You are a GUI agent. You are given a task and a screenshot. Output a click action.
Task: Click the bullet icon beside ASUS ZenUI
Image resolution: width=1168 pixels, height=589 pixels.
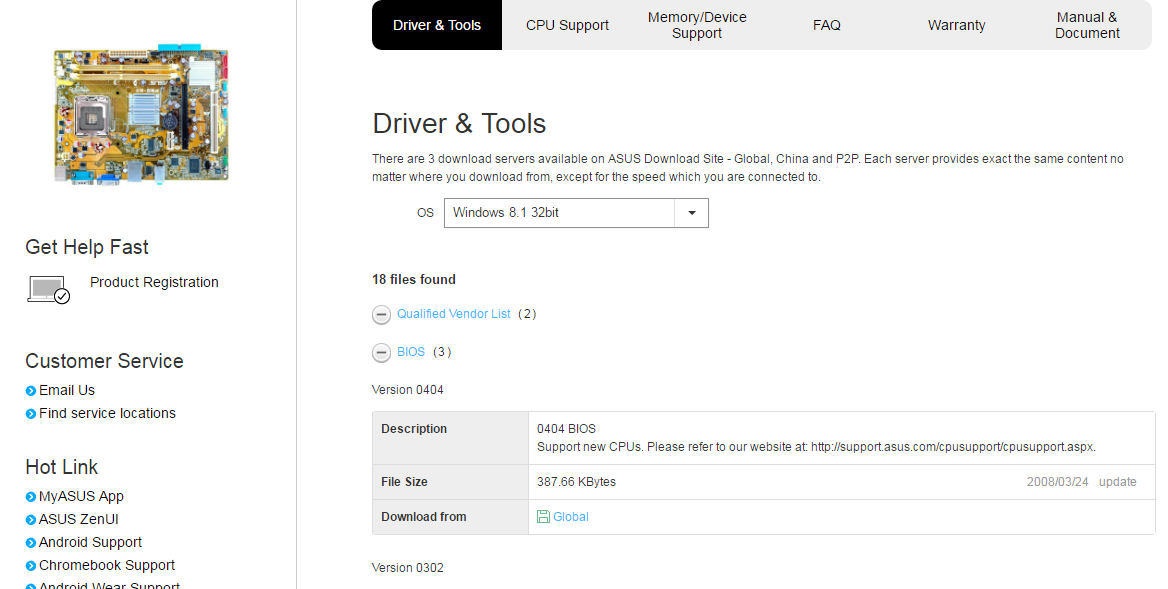pos(31,520)
